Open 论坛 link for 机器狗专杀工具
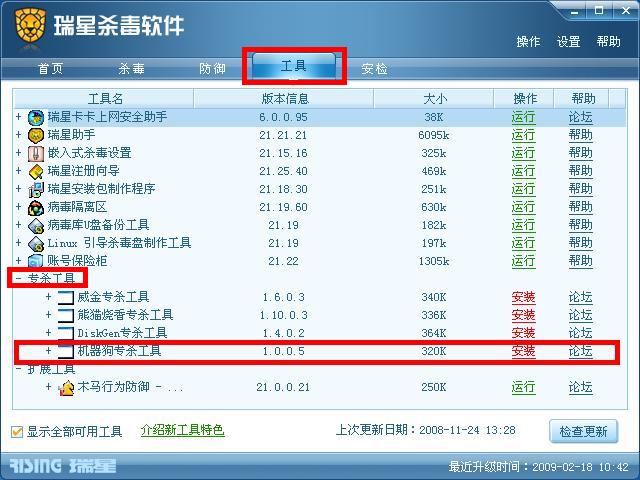Viewport: 640px width, 480px height. [x=580, y=351]
